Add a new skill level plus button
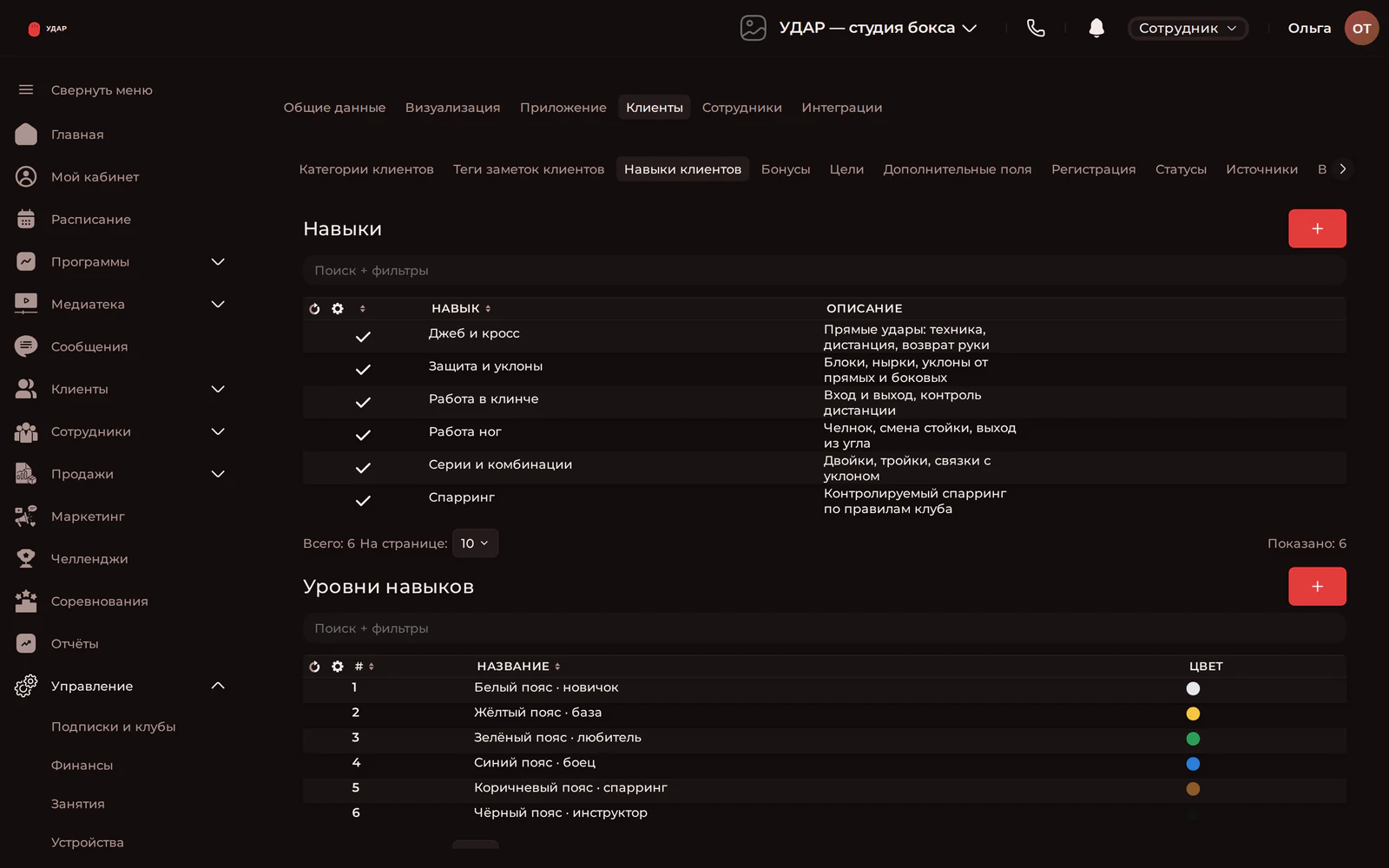 tap(1317, 587)
